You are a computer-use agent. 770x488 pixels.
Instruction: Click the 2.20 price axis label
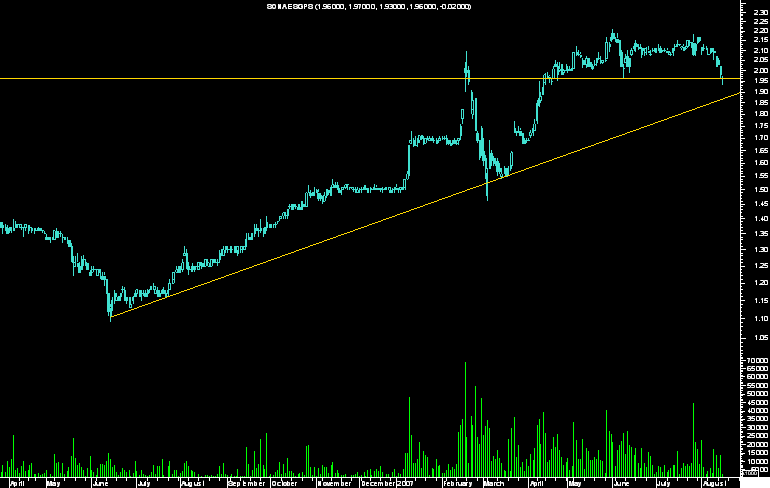click(760, 31)
